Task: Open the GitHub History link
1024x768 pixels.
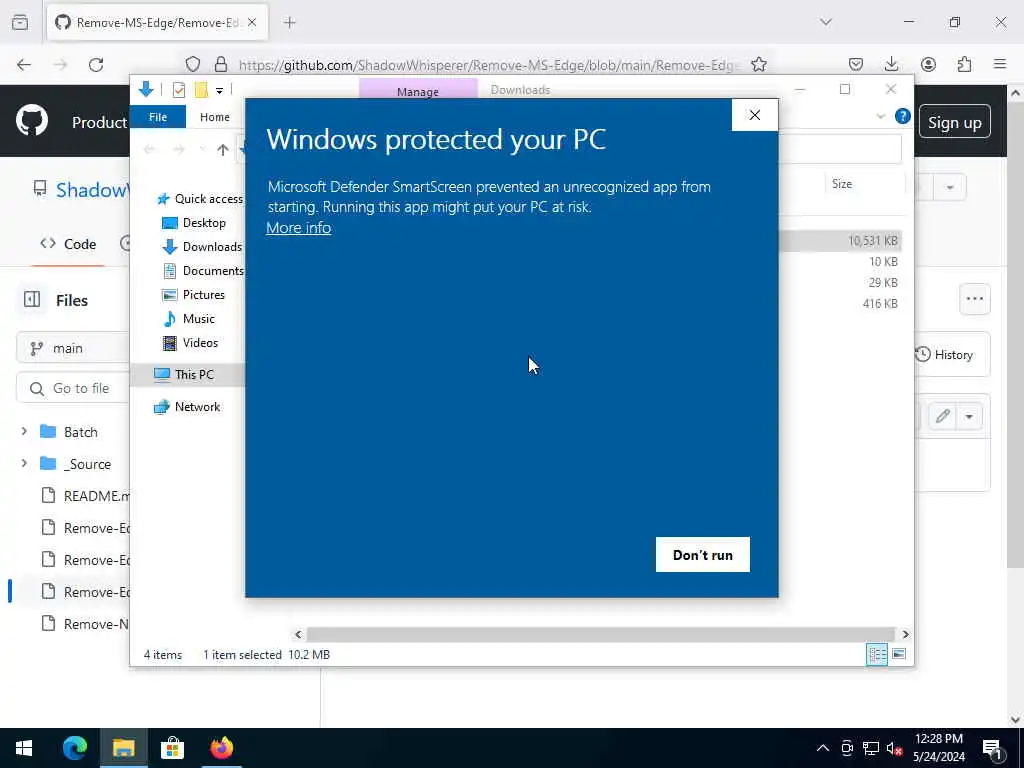Action: pyautogui.click(x=944, y=355)
